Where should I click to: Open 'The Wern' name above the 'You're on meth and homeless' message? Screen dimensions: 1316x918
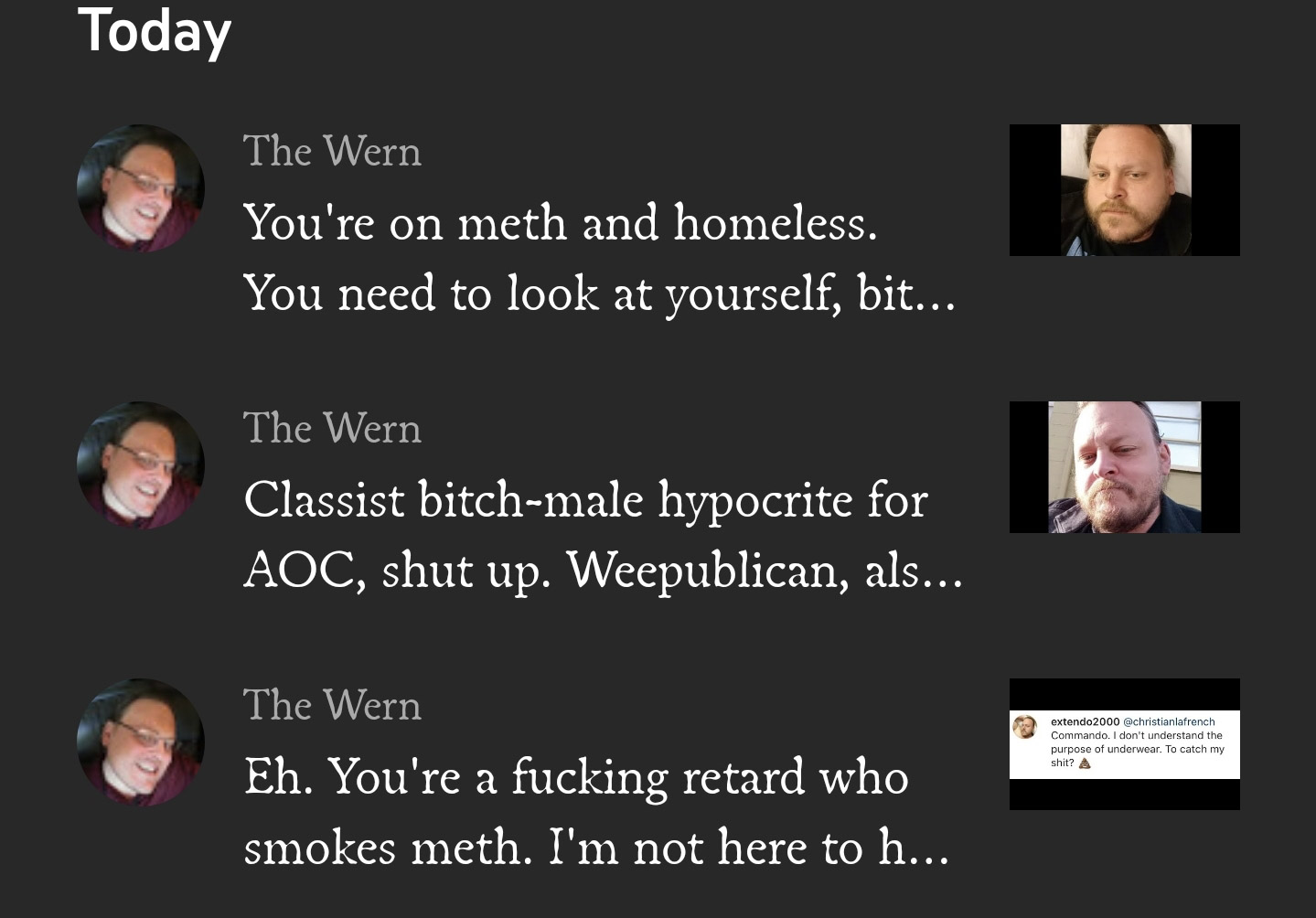click(332, 151)
